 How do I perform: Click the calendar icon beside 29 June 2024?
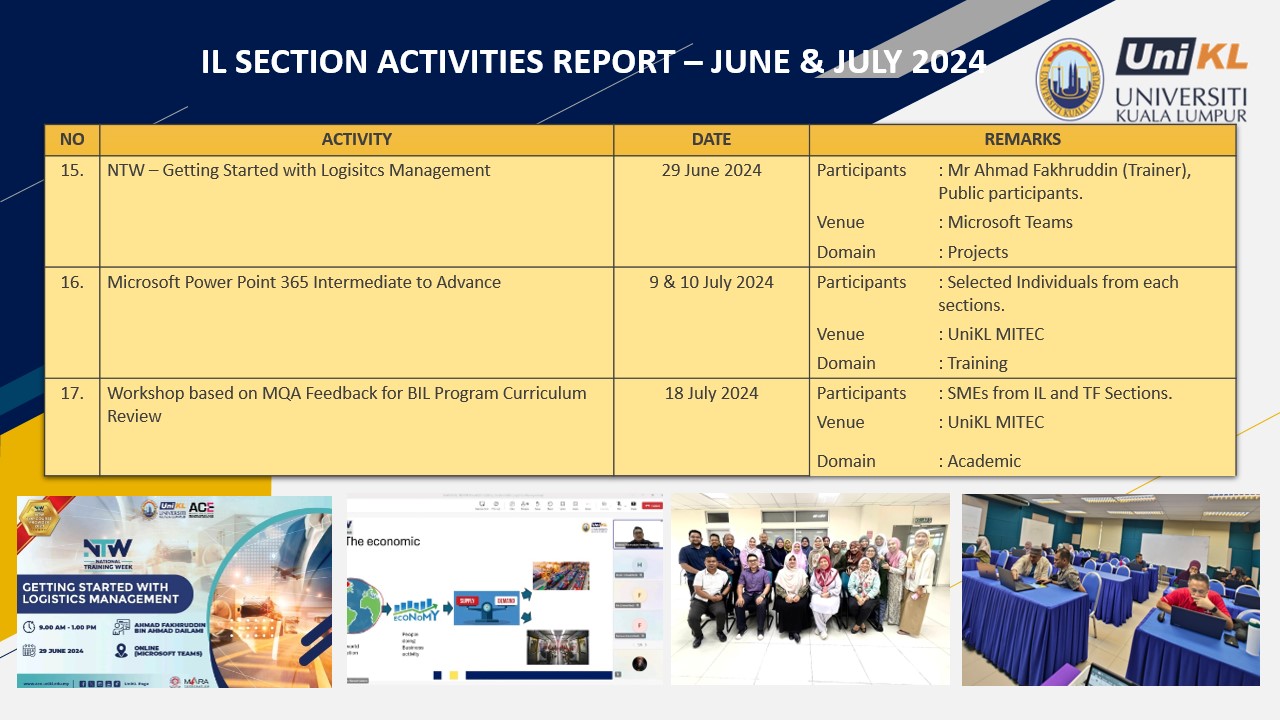pyautogui.click(x=31, y=650)
